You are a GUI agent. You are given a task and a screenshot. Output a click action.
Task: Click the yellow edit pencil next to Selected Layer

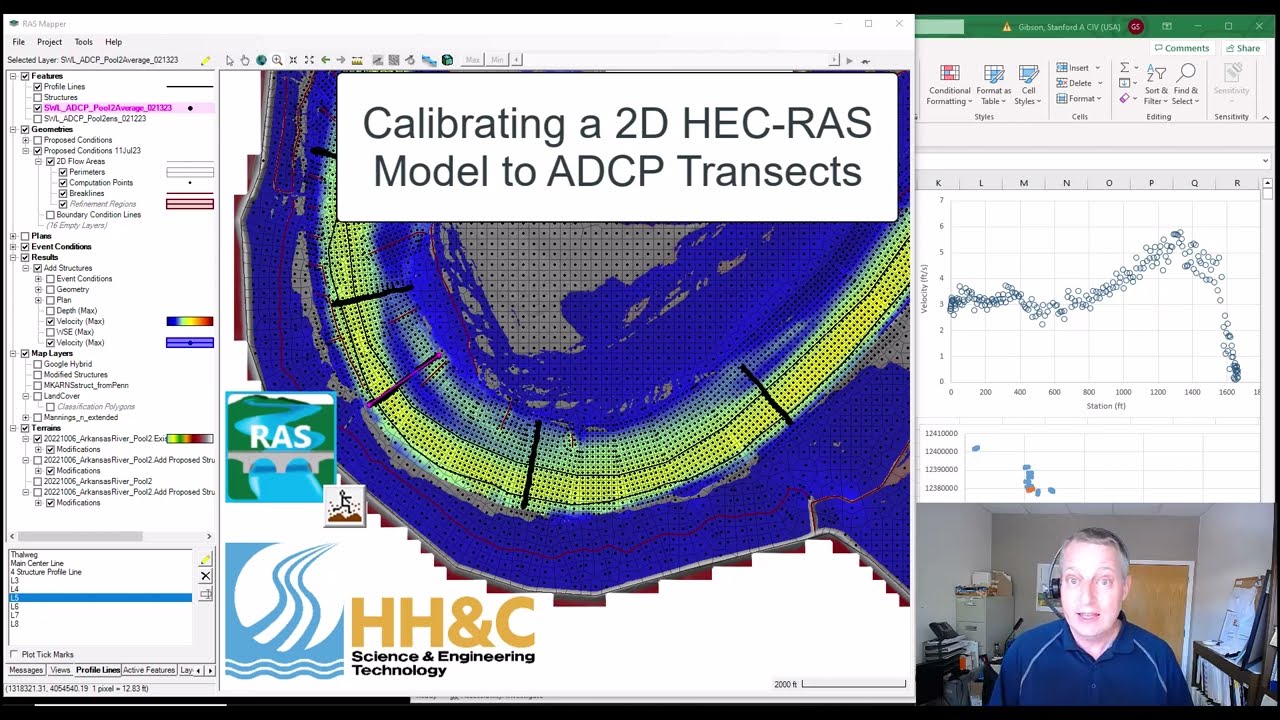tap(205, 61)
